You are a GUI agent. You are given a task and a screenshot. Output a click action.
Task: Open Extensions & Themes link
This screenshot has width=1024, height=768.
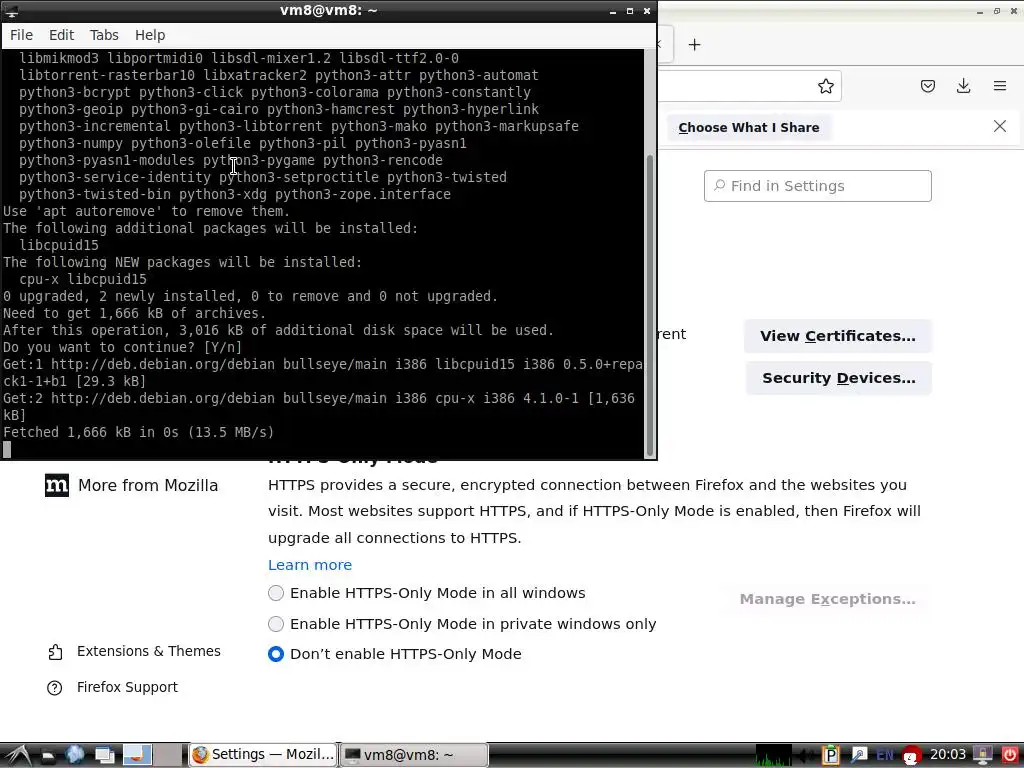pyautogui.click(x=149, y=651)
